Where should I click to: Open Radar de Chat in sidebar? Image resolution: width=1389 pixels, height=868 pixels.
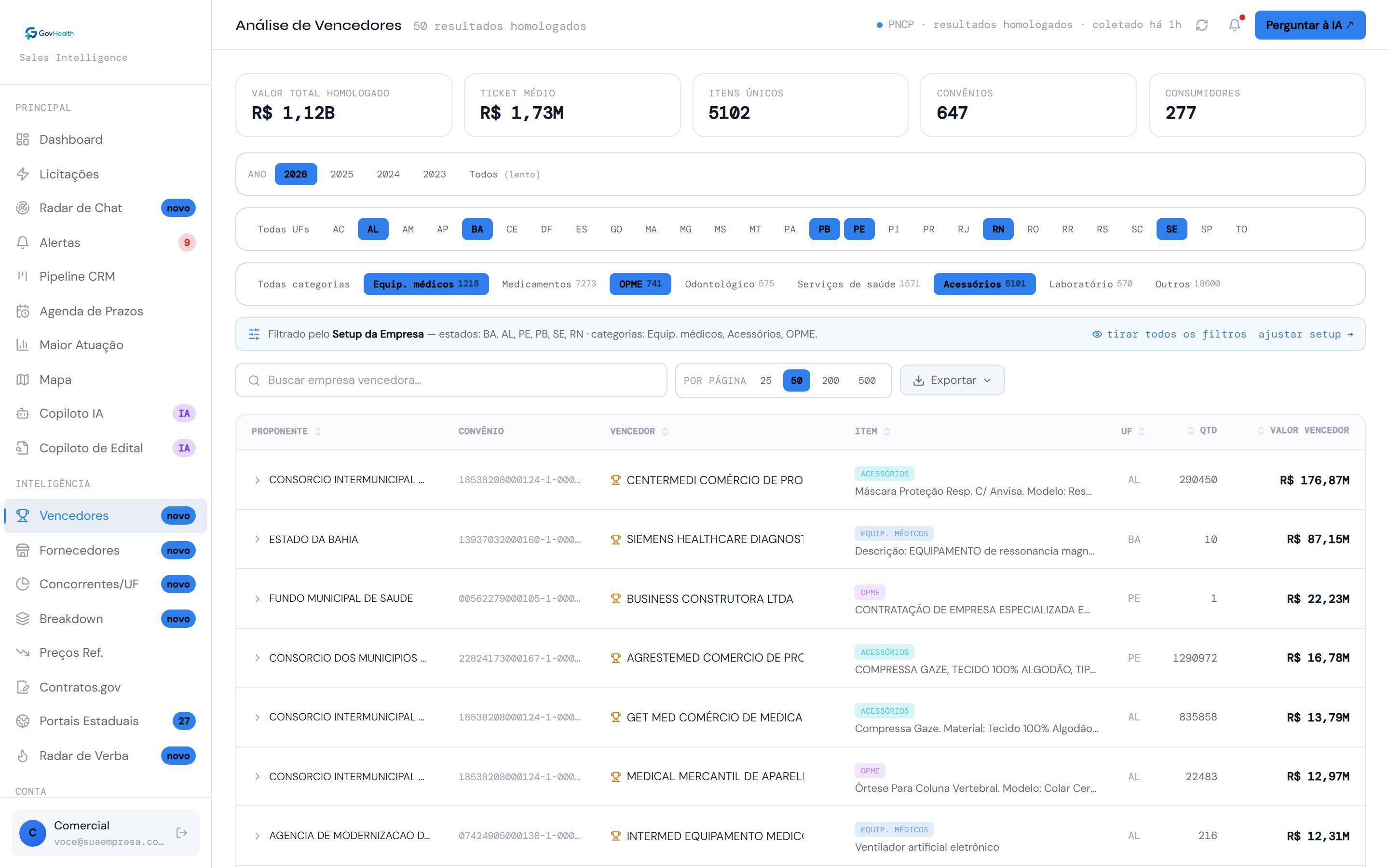(106, 208)
